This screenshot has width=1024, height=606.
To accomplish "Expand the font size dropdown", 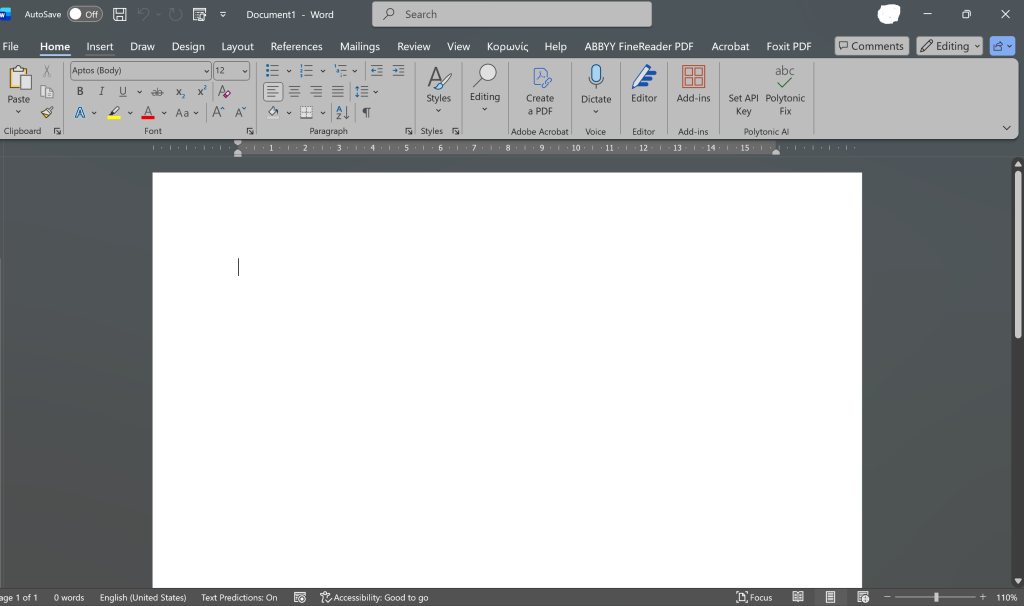I will (x=245, y=71).
